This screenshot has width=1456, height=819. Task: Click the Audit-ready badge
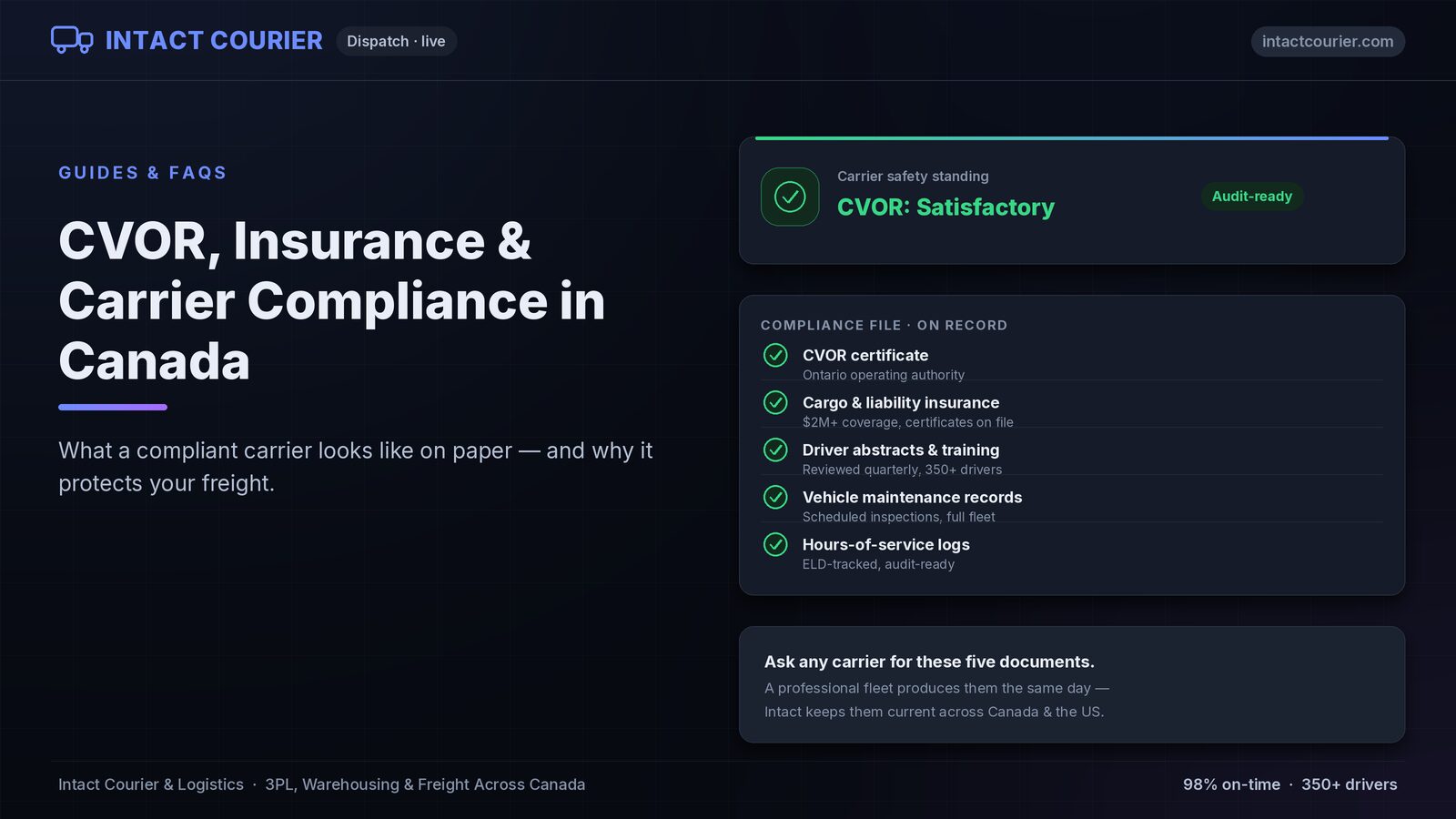point(1252,197)
